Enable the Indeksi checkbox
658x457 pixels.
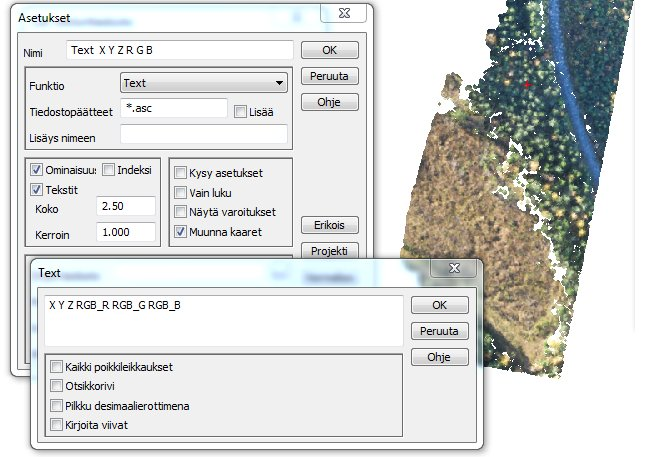coord(108,170)
